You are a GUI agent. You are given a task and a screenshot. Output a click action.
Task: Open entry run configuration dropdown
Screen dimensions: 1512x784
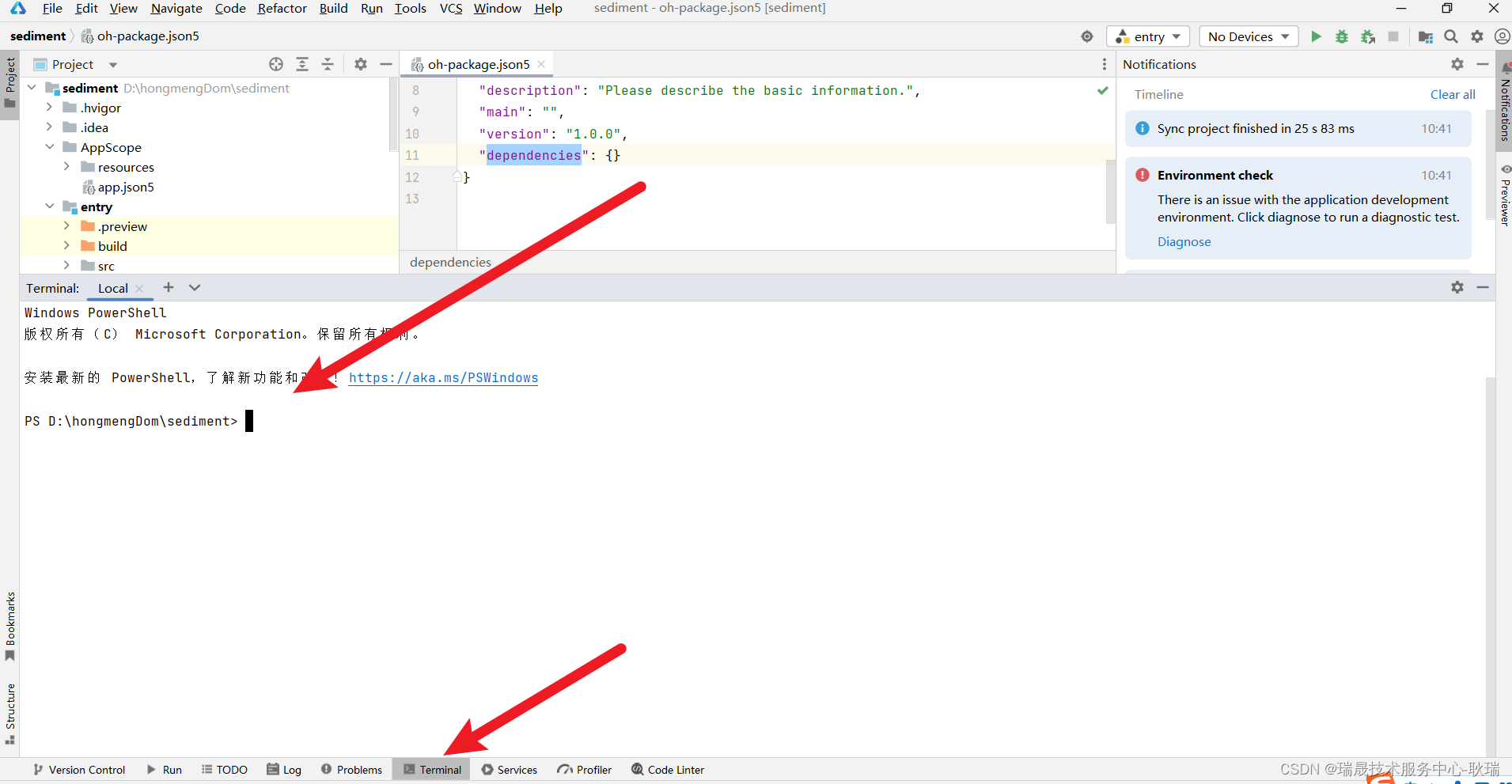point(1149,36)
